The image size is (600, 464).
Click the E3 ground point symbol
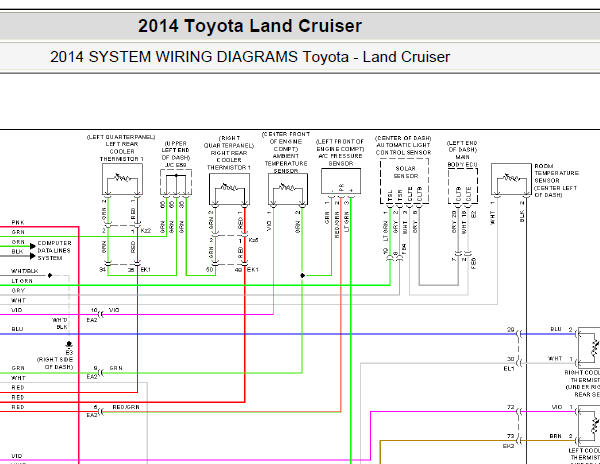coord(69,344)
